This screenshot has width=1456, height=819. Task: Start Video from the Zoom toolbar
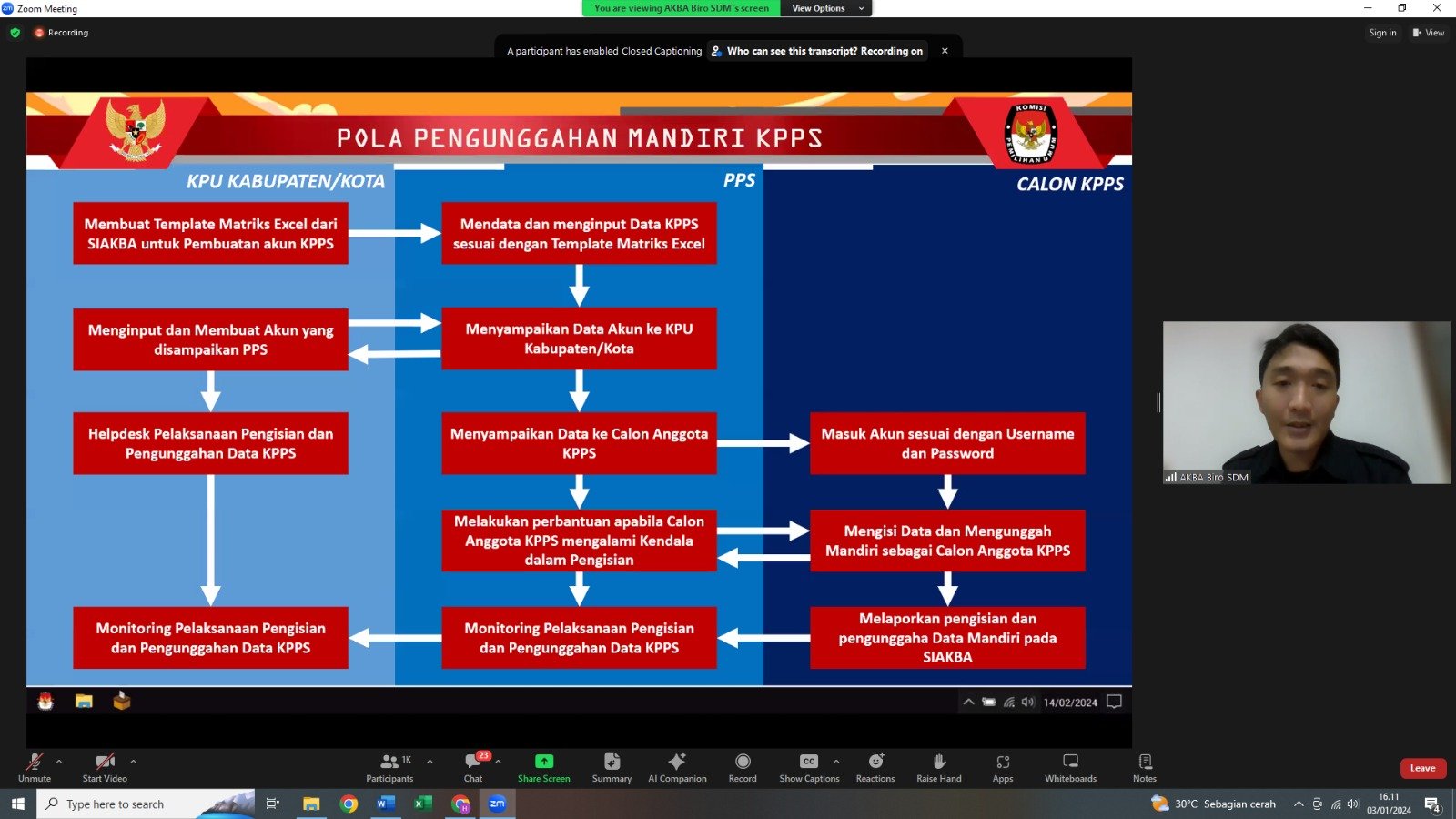coord(105,767)
